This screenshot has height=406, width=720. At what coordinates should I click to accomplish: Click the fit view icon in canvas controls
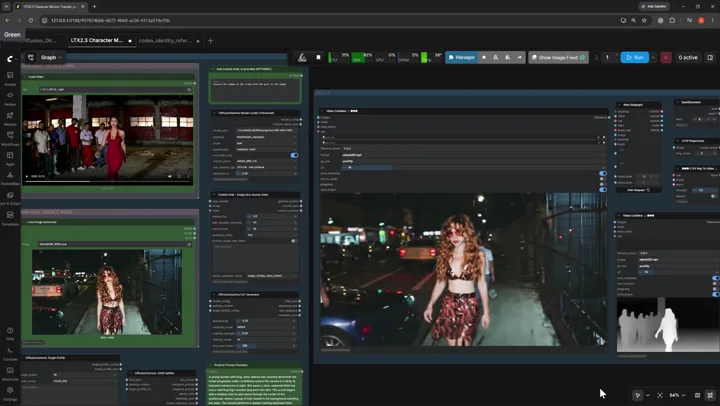point(660,395)
